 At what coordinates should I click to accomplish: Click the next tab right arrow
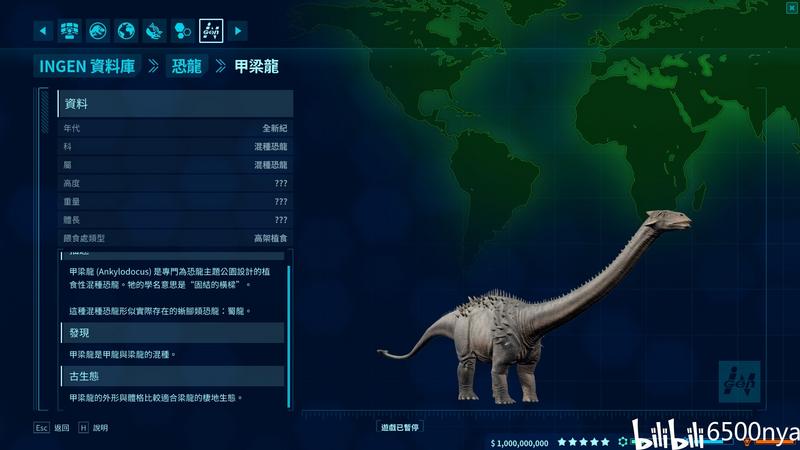tap(238, 31)
